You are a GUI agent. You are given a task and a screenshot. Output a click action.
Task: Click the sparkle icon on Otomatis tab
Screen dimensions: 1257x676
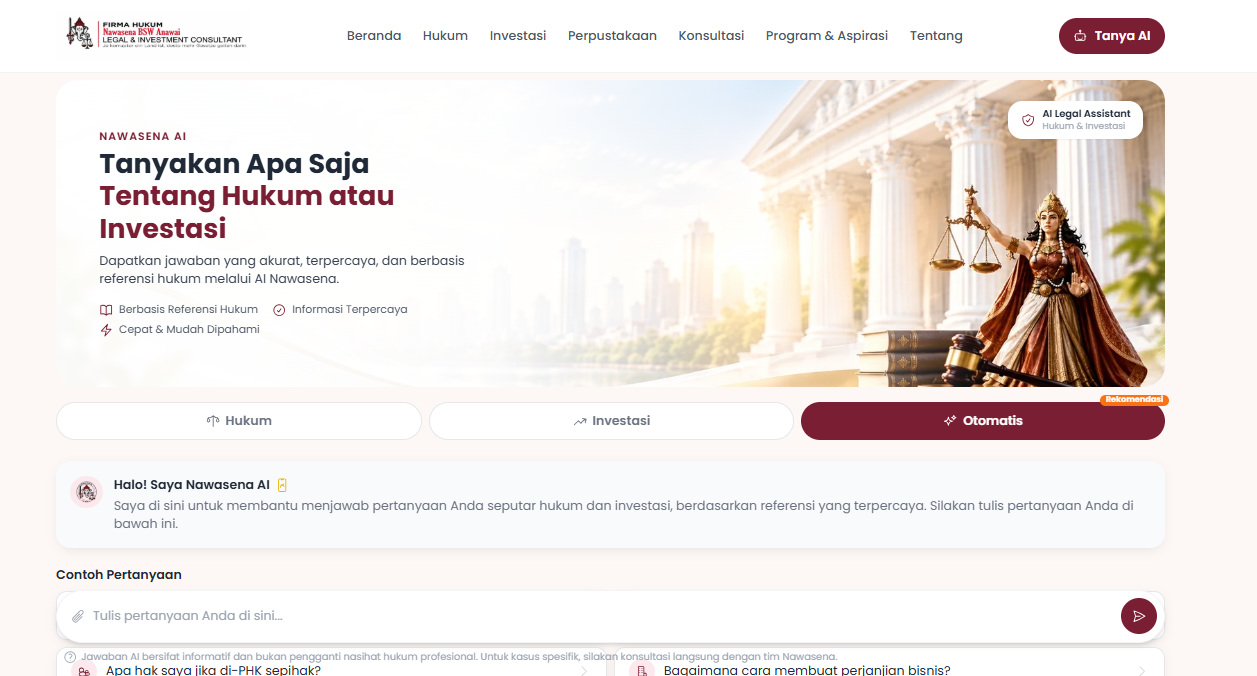tap(950, 421)
